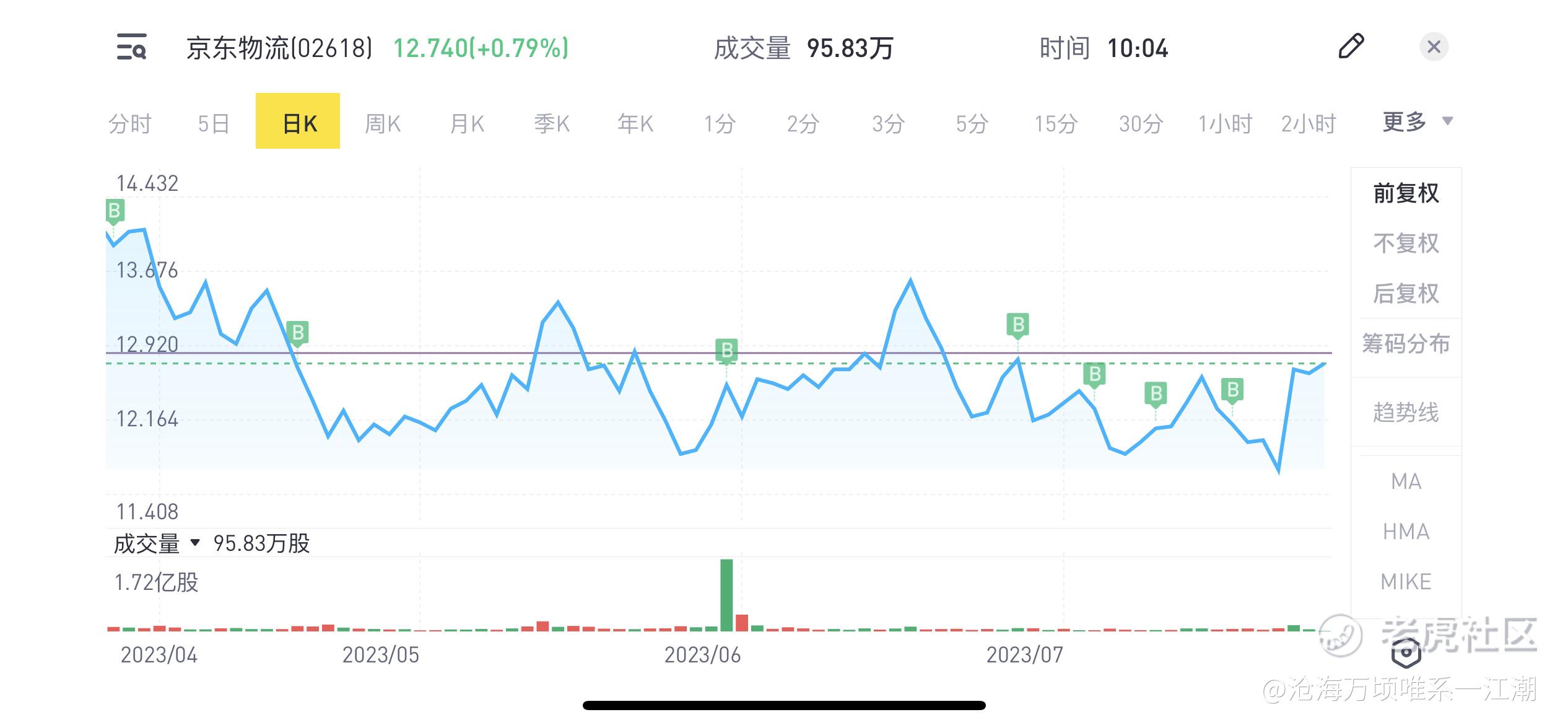Select the 15分 interval tab

1056,123
